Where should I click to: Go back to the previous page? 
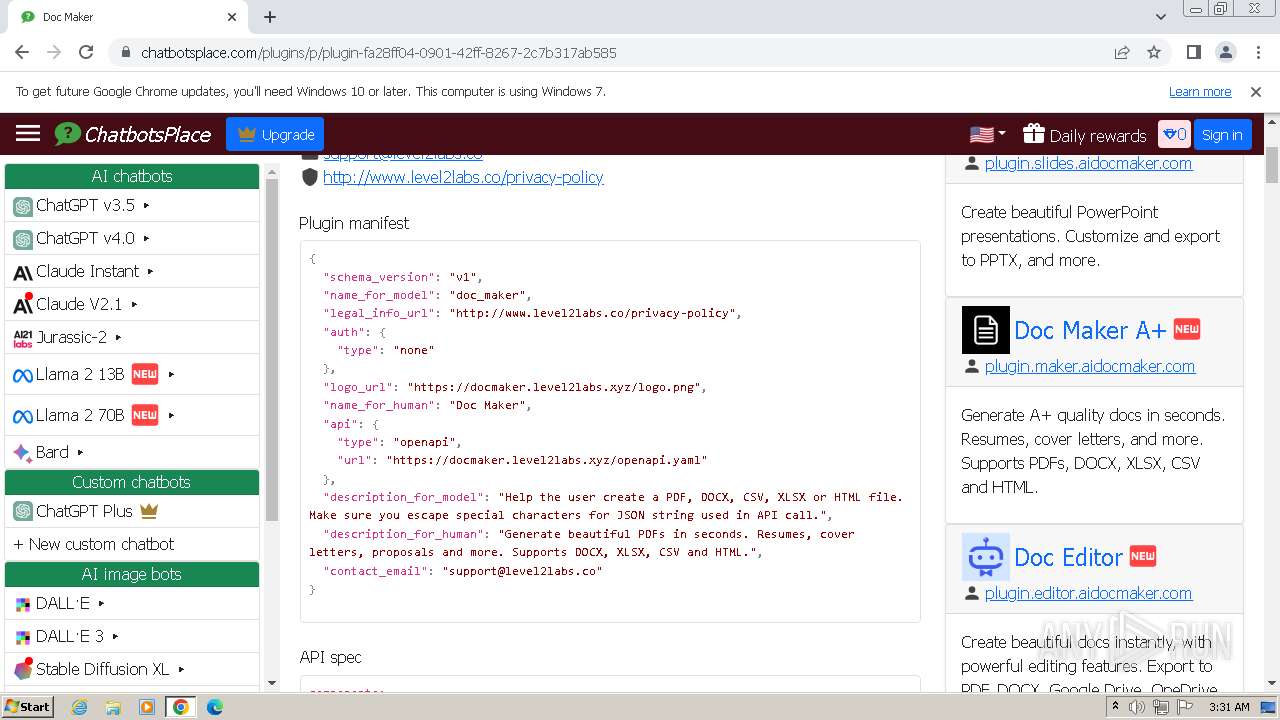(22, 52)
